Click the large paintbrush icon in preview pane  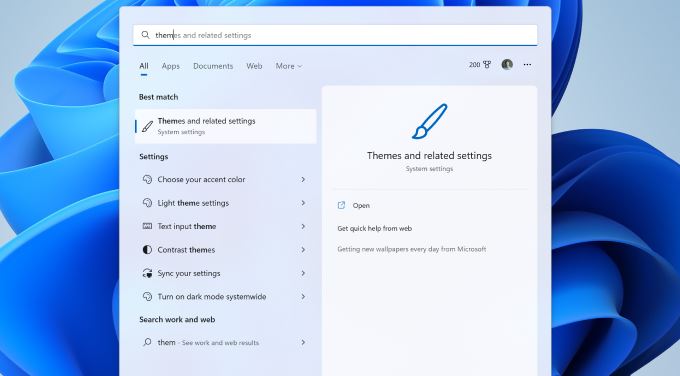pos(429,121)
